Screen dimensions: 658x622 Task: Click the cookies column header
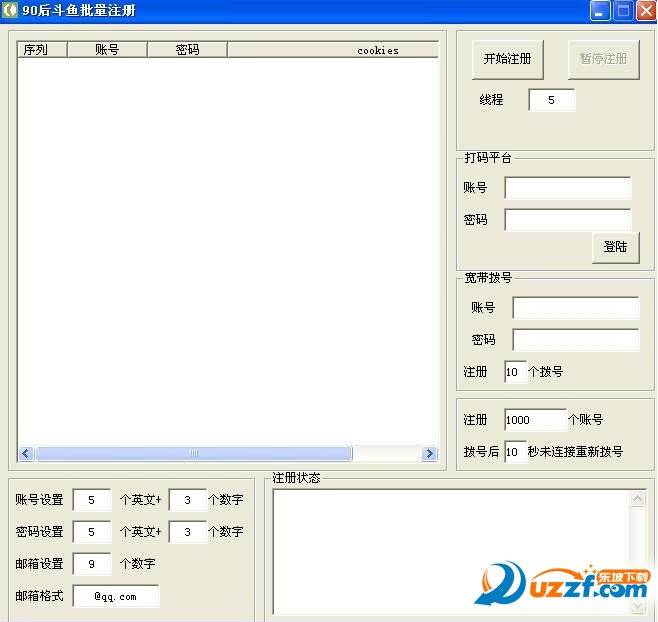(x=333, y=50)
